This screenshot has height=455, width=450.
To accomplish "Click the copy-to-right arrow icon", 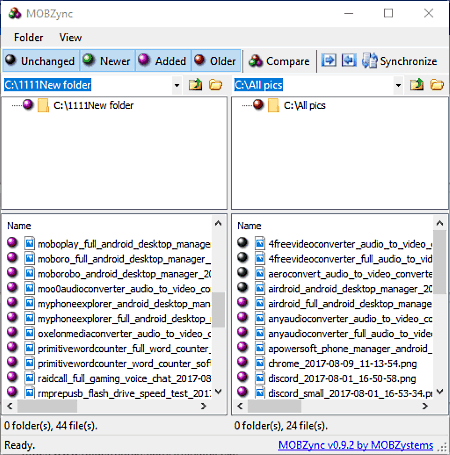I will click(329, 61).
